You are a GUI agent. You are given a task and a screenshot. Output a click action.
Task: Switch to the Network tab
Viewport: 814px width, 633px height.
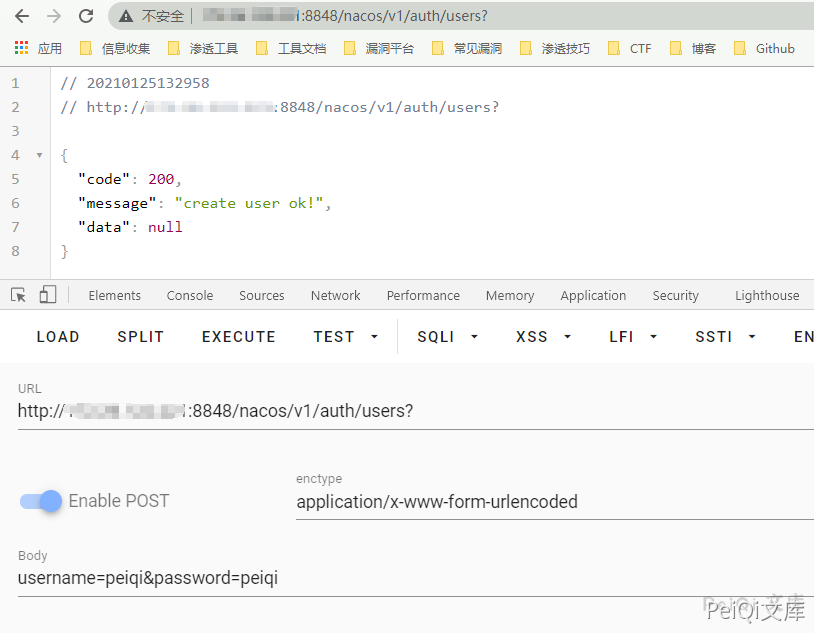click(x=335, y=295)
